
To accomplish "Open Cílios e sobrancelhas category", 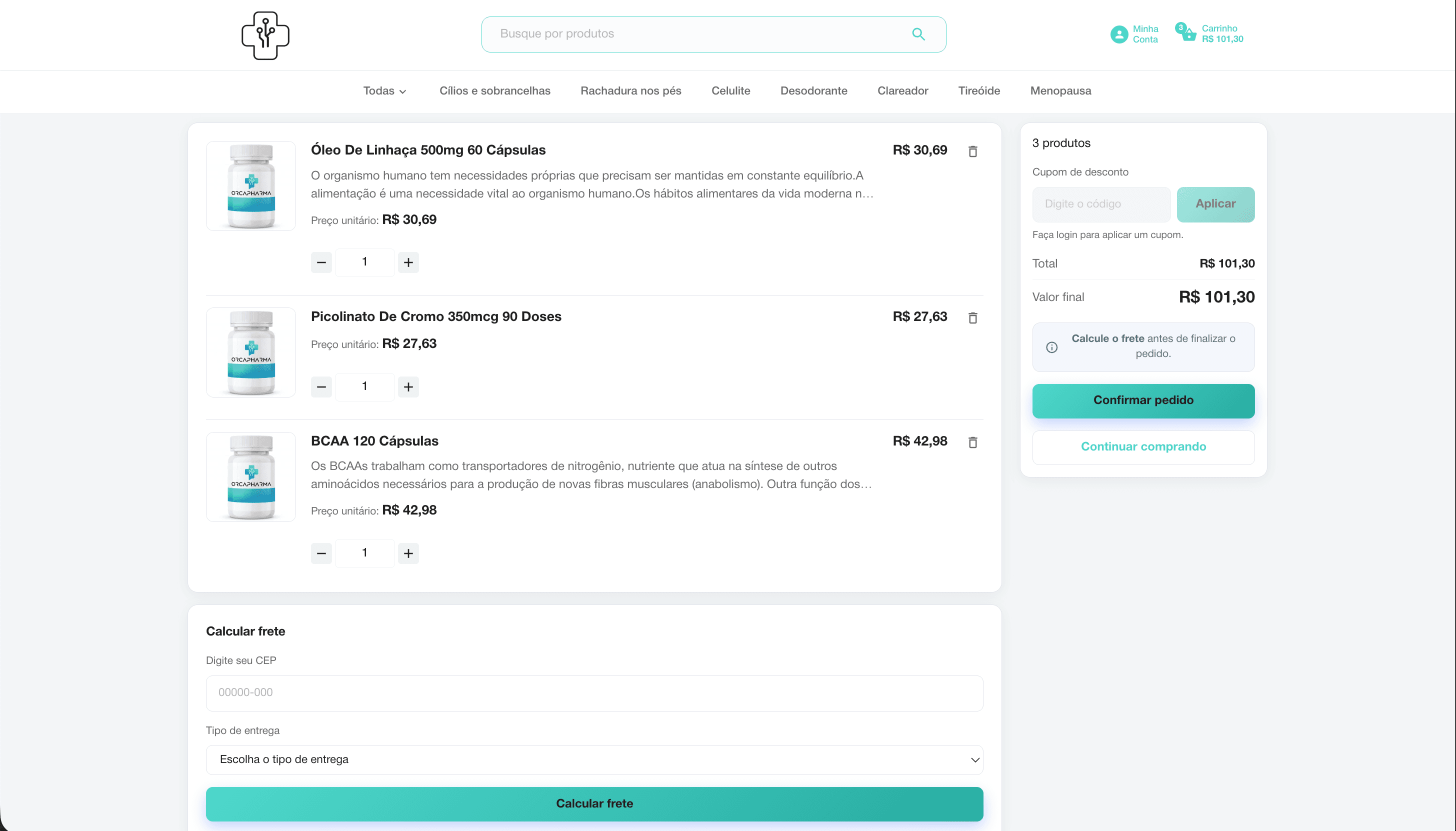I will click(x=495, y=90).
